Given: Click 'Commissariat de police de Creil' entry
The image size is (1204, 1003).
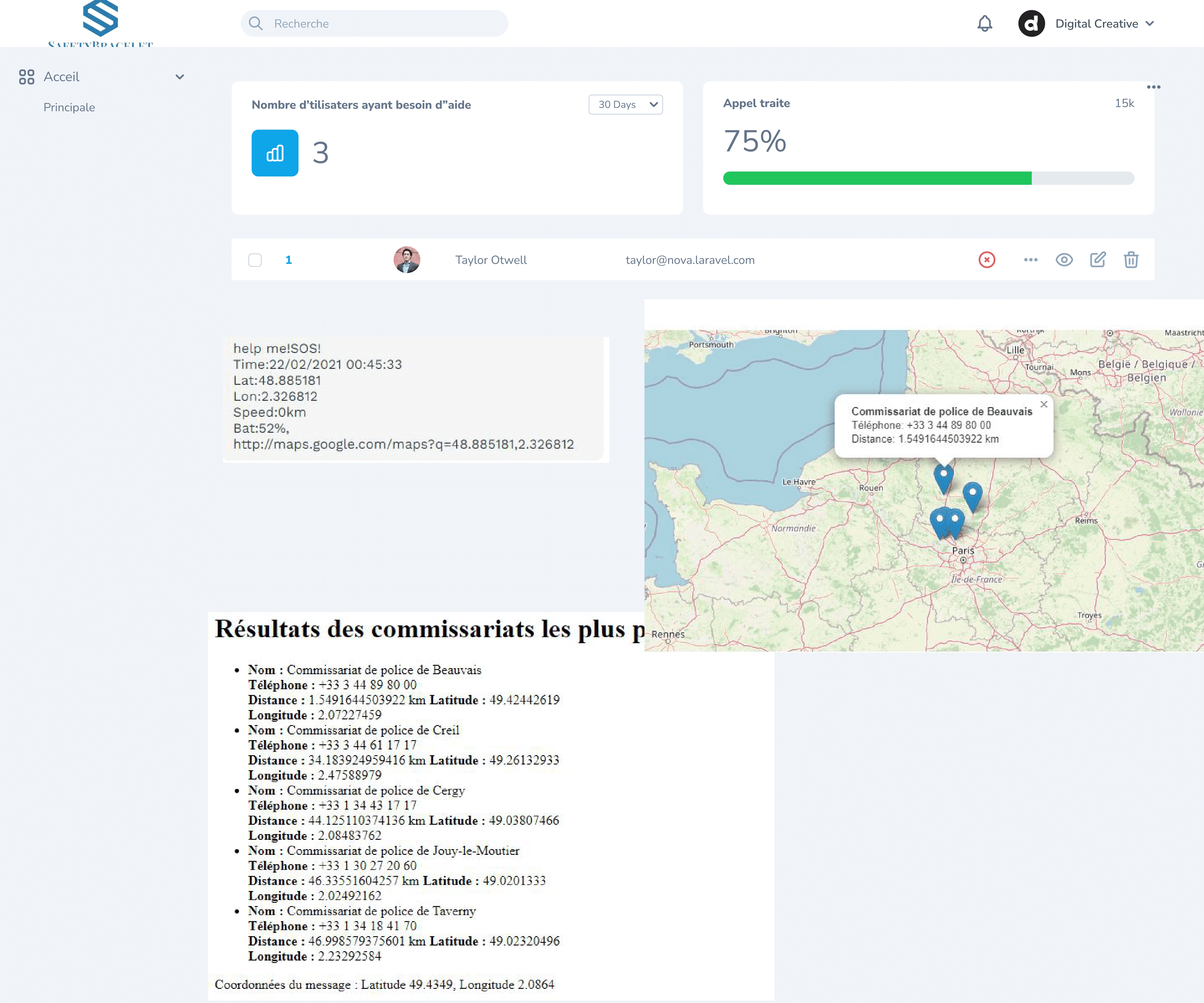Looking at the screenshot, I should coord(373,730).
